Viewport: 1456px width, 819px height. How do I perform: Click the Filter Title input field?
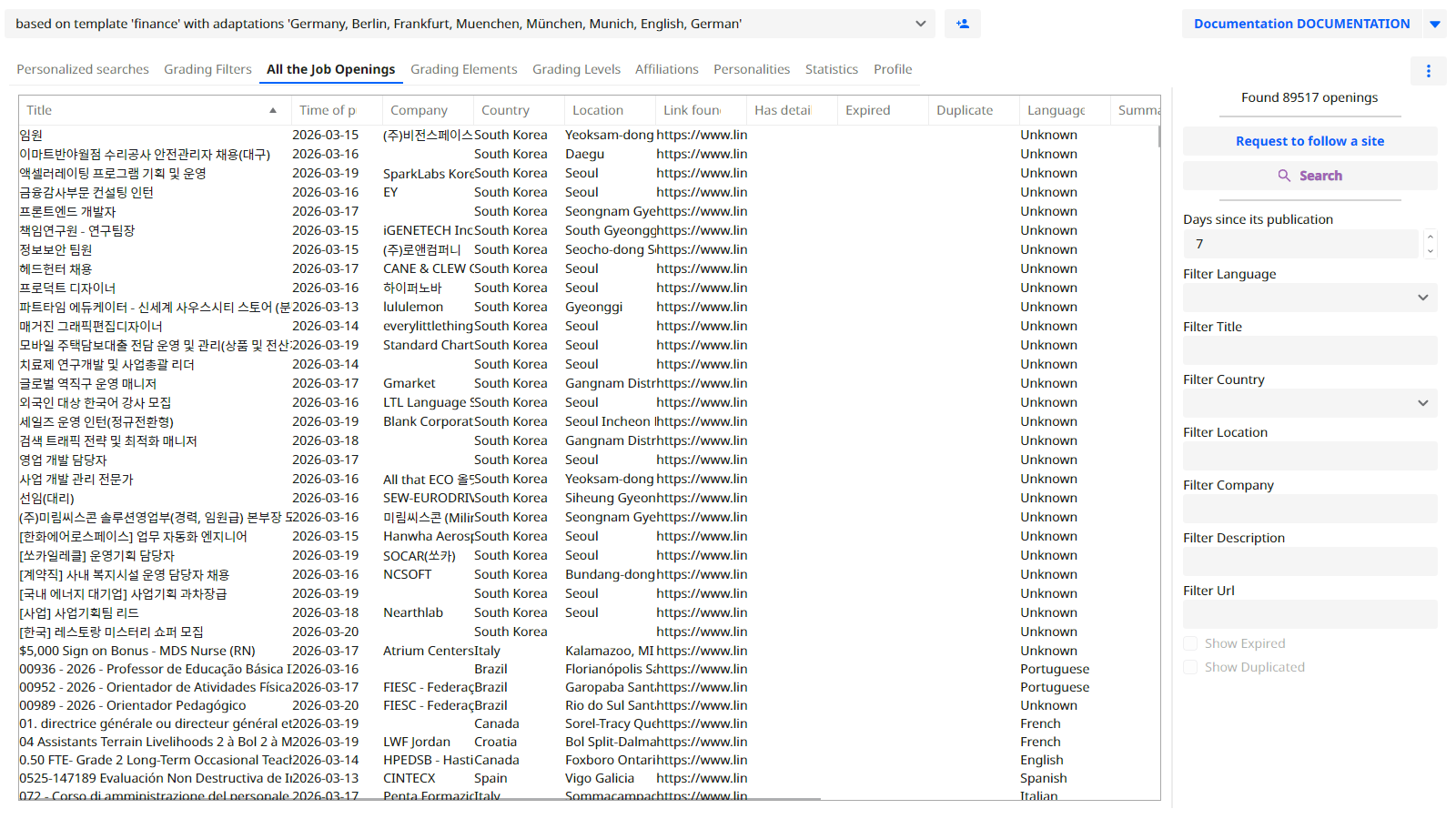coord(1309,350)
